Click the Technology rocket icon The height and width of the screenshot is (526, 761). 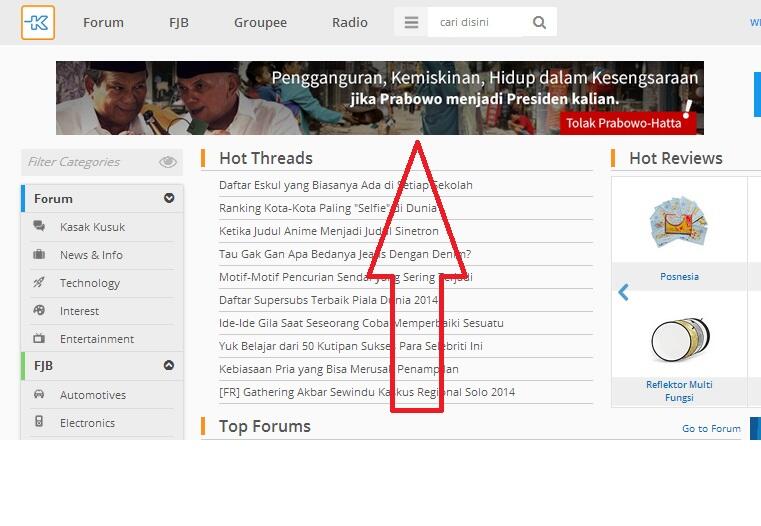(x=39, y=282)
